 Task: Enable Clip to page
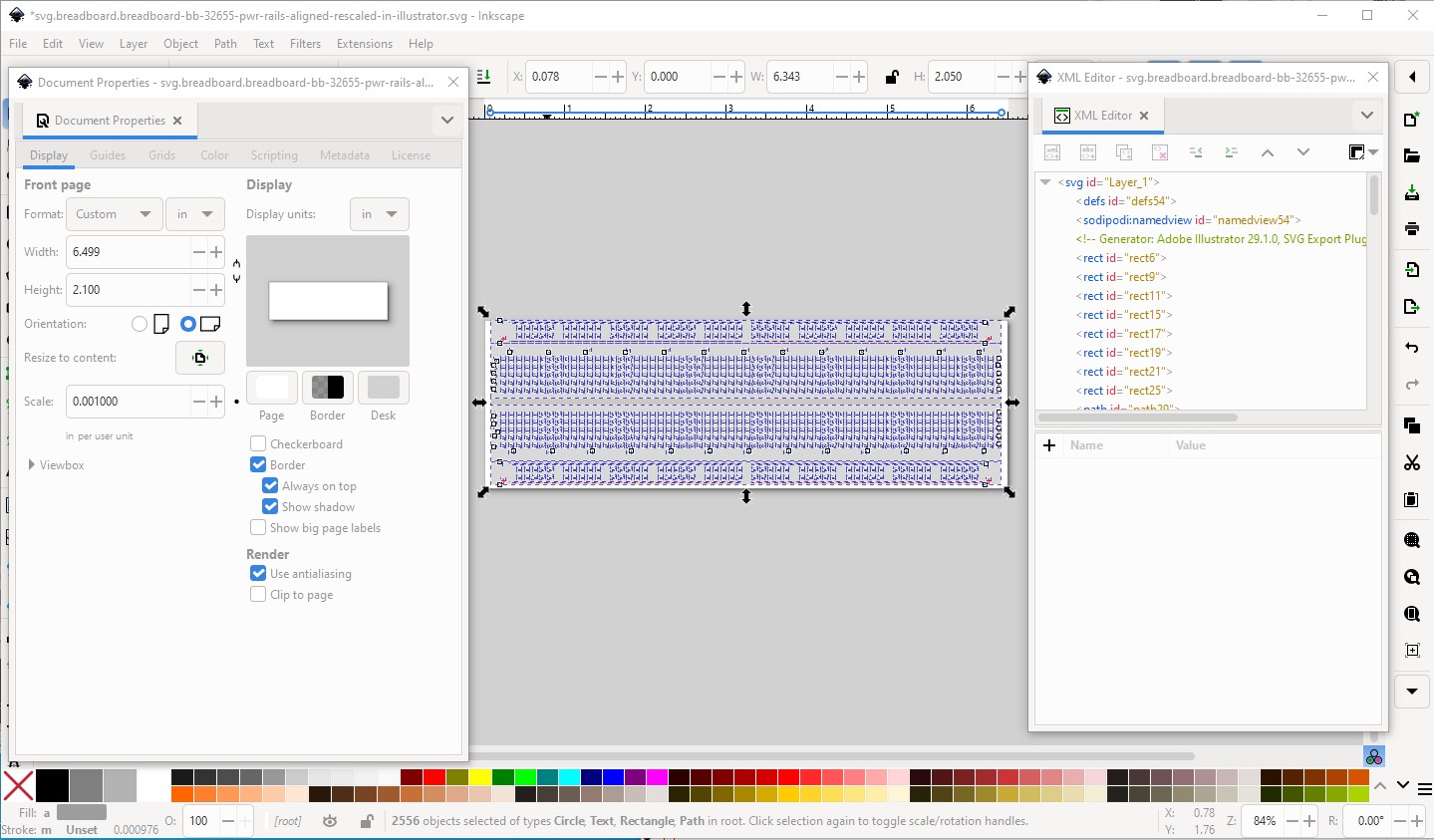(x=258, y=594)
